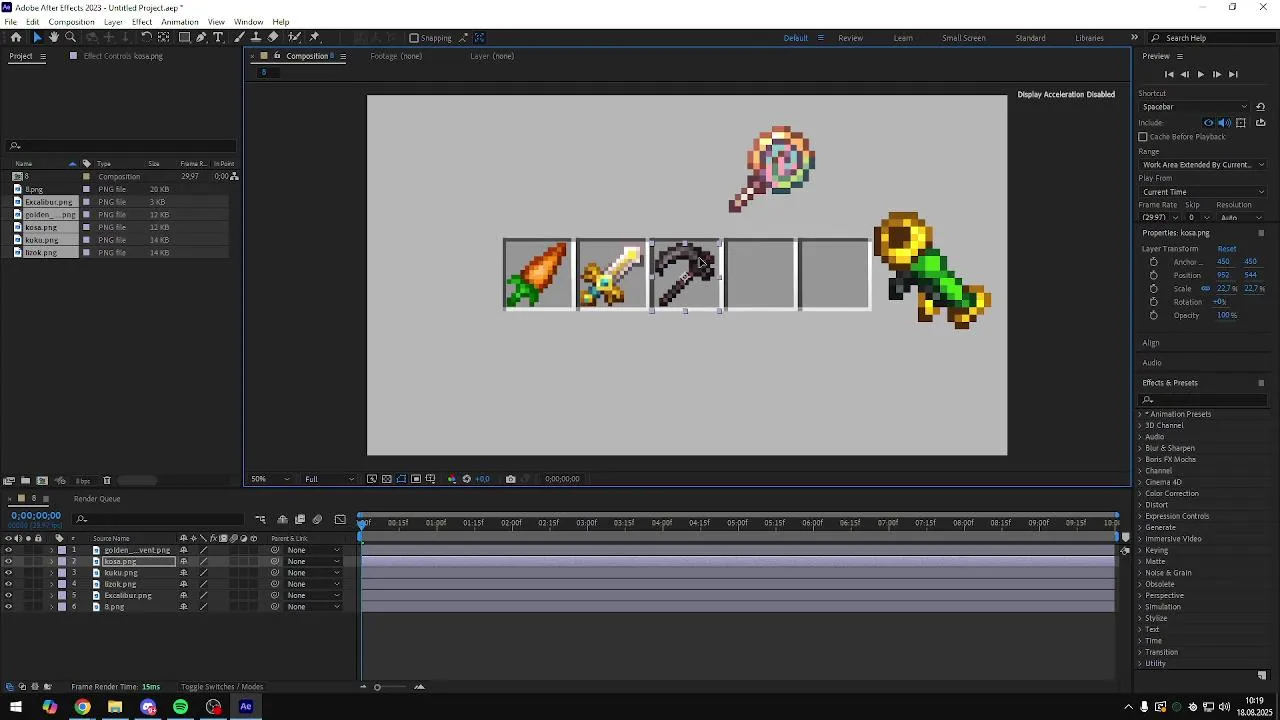Click the Rotation value in properties
Image resolution: width=1280 pixels, height=720 pixels.
click(x=1220, y=302)
